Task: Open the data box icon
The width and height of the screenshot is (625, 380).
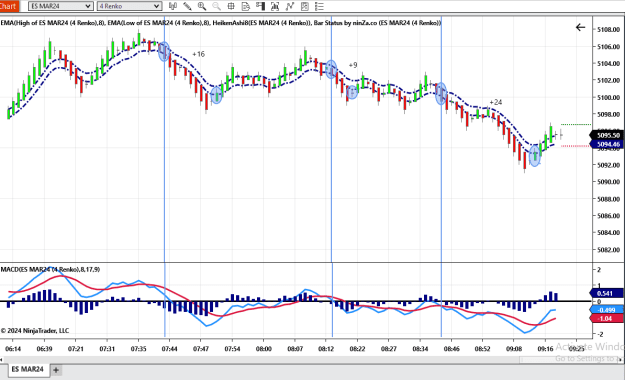Action: [246, 6]
